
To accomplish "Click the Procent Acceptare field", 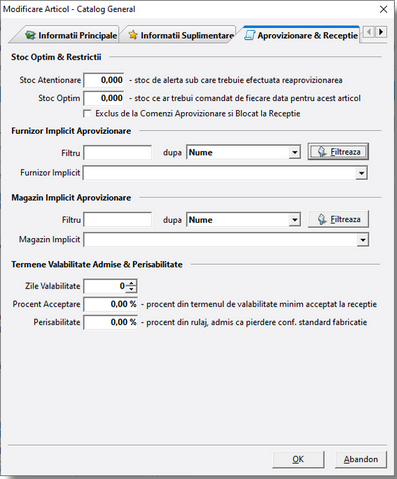I will [110, 304].
